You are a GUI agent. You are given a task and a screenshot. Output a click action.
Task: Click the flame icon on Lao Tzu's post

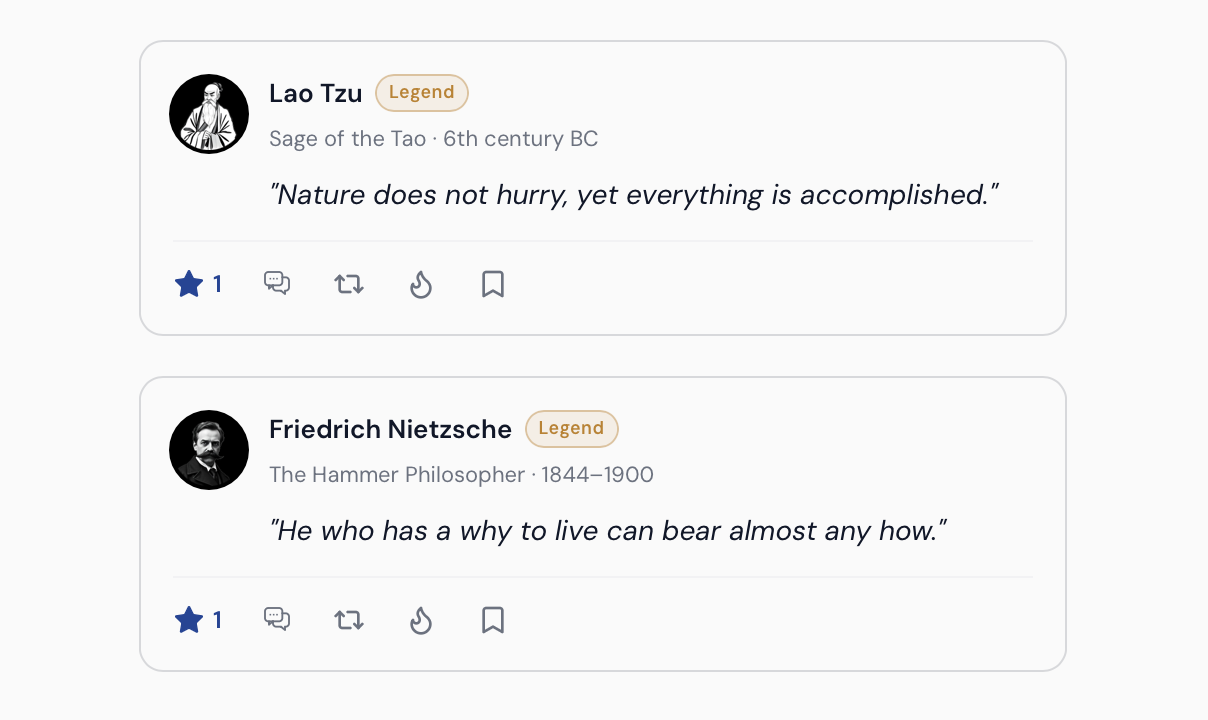click(421, 285)
